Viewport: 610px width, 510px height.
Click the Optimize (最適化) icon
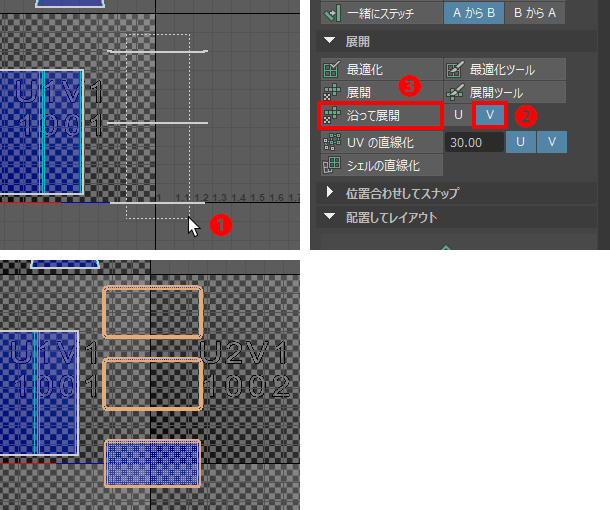331,70
